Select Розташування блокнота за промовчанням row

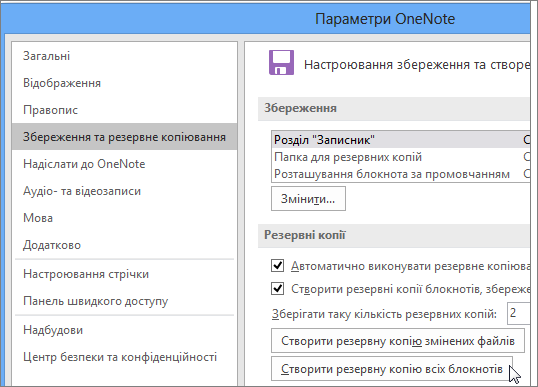click(x=401, y=174)
